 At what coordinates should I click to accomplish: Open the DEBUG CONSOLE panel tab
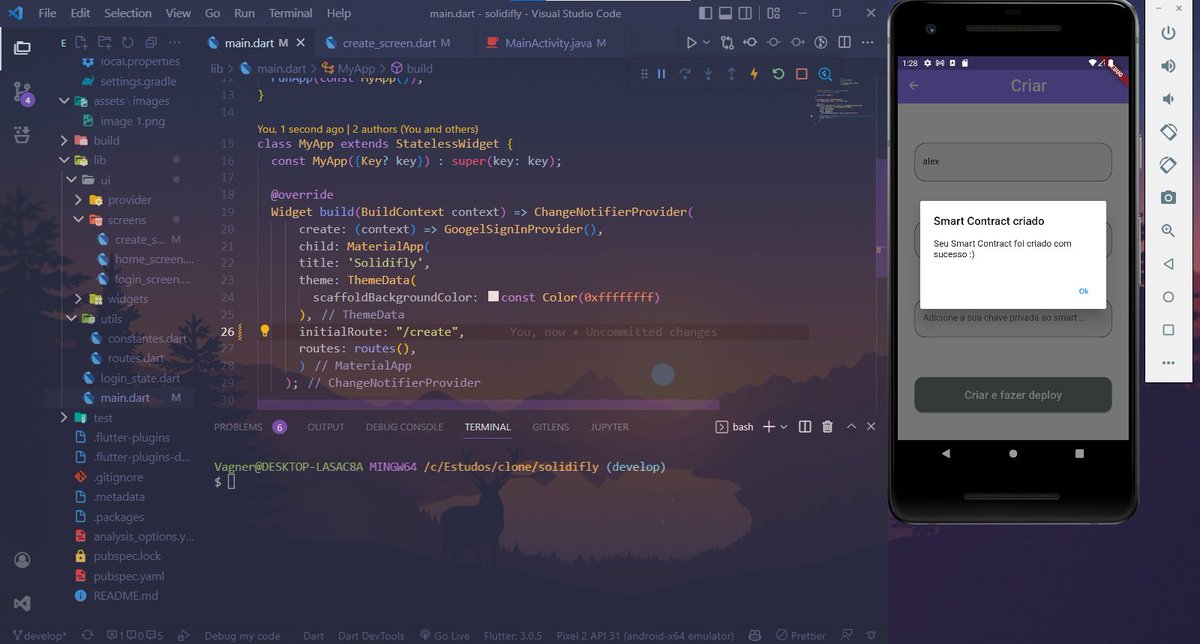(x=404, y=427)
